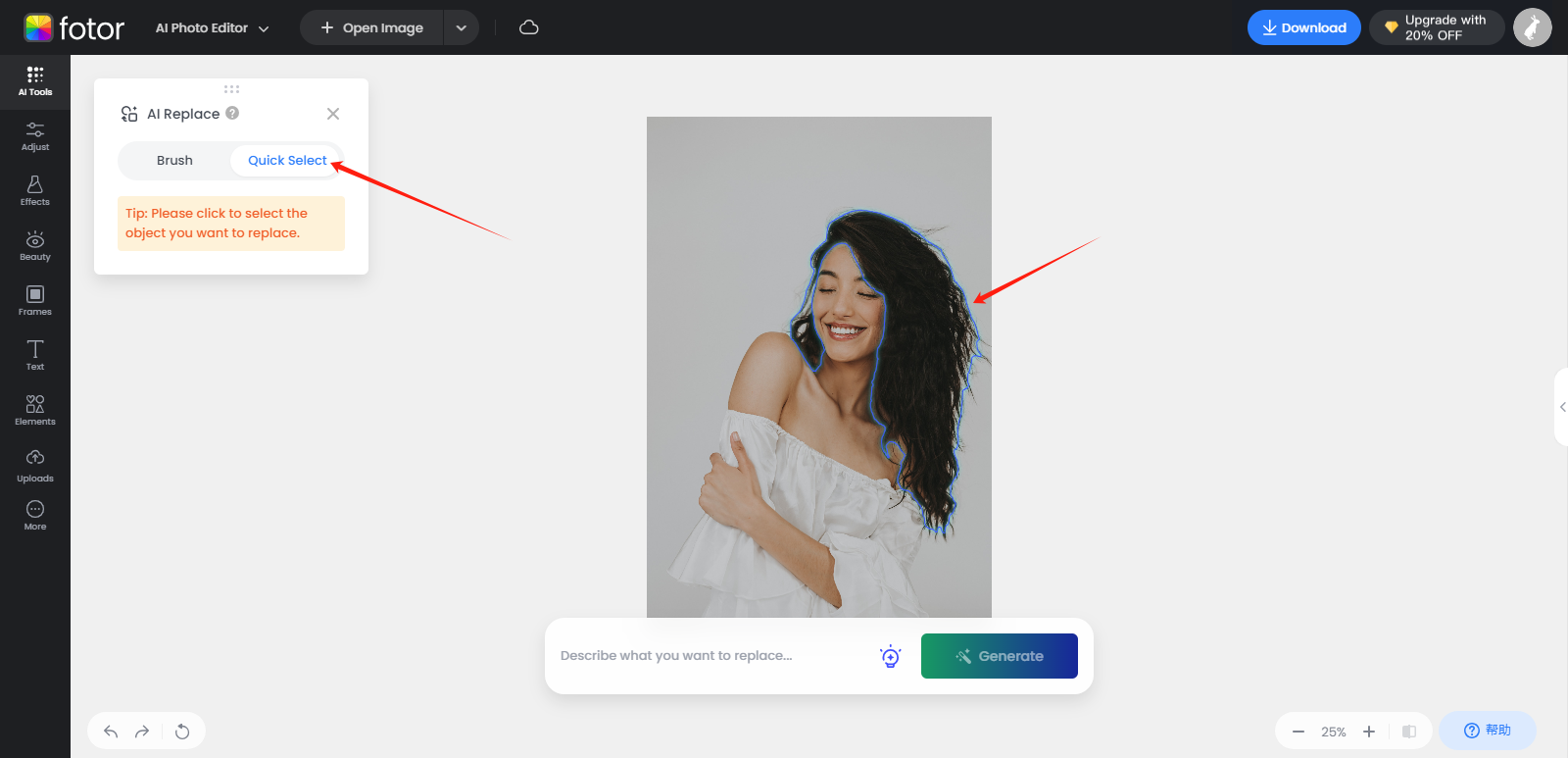Switch to Quick Select mode
The image size is (1568, 758).
(x=287, y=161)
